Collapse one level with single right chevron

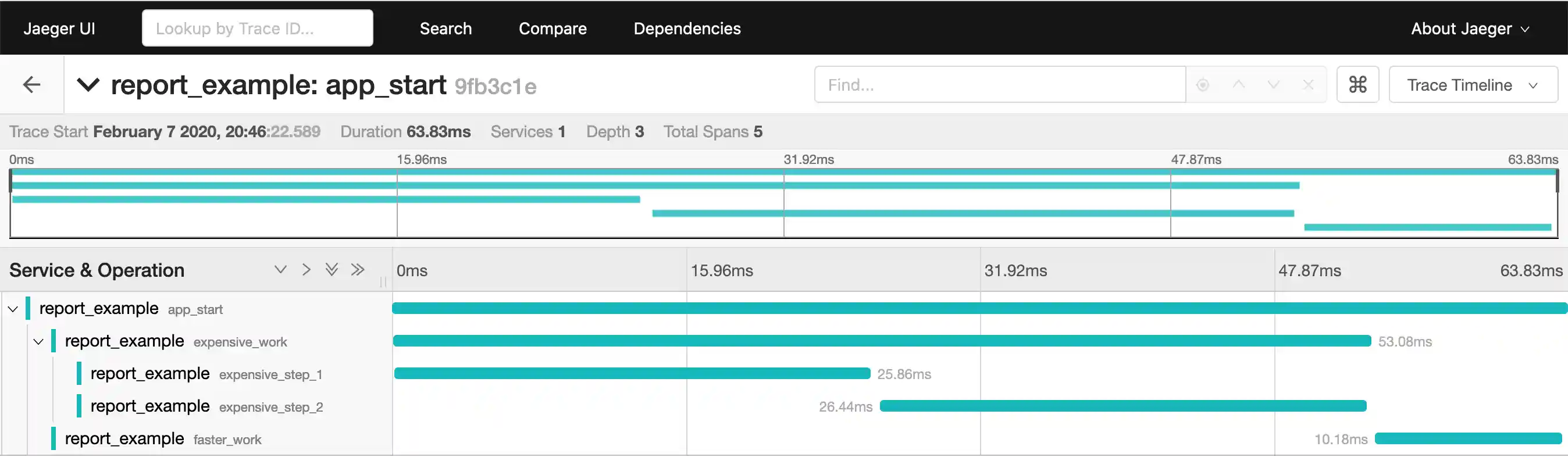tap(306, 270)
